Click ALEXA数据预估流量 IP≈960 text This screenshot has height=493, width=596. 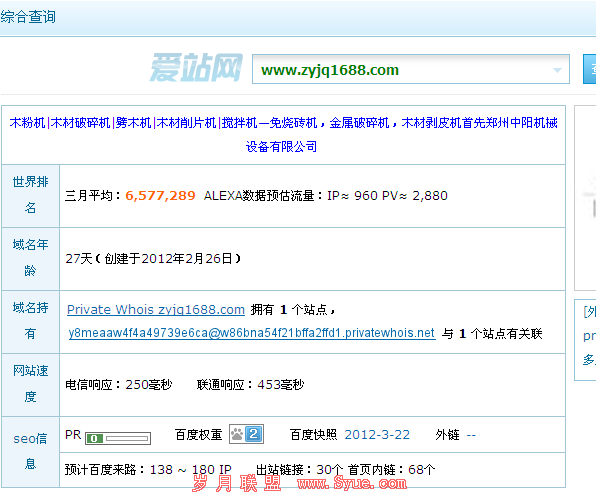pos(291,196)
